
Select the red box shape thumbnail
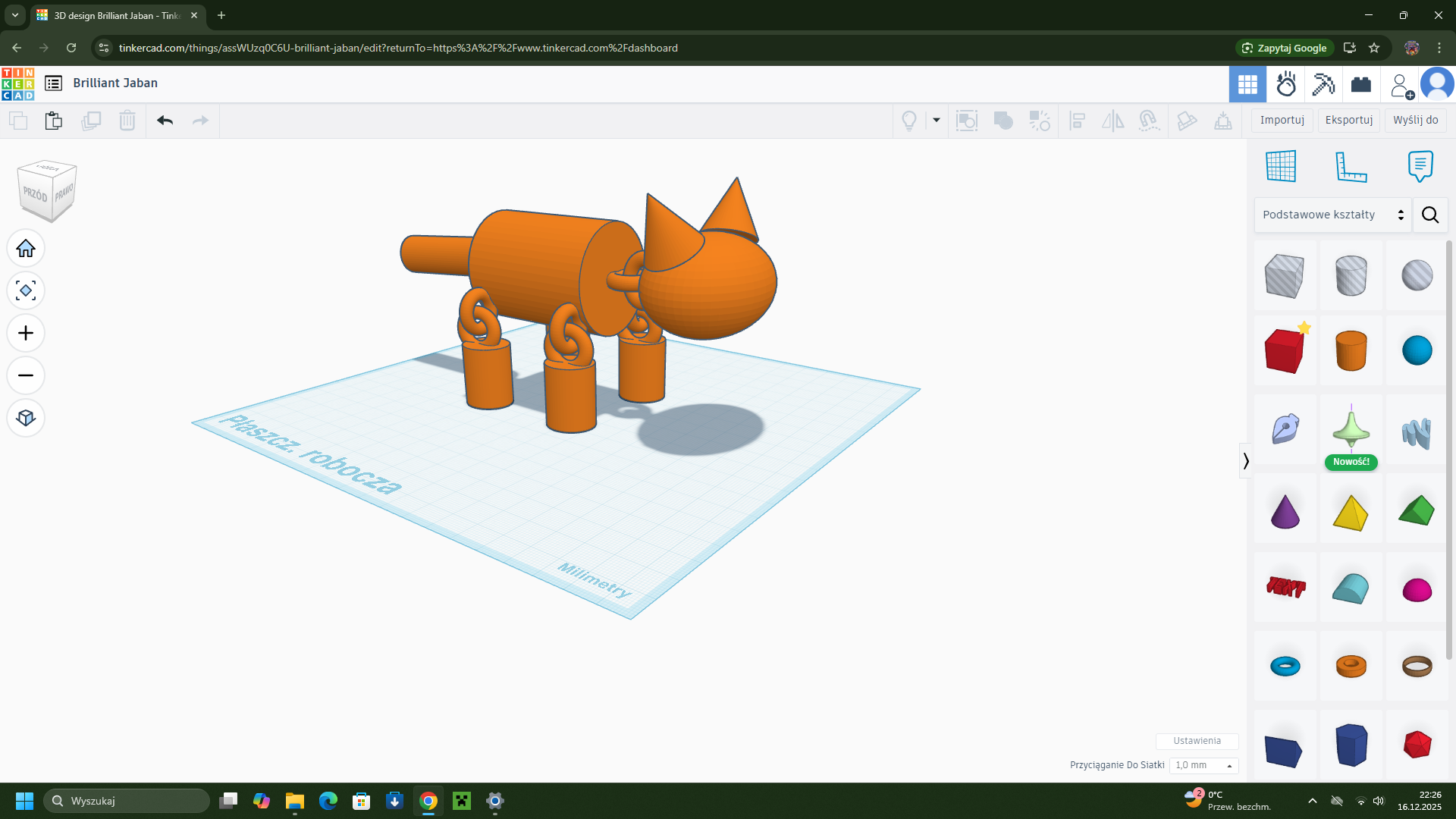1285,351
